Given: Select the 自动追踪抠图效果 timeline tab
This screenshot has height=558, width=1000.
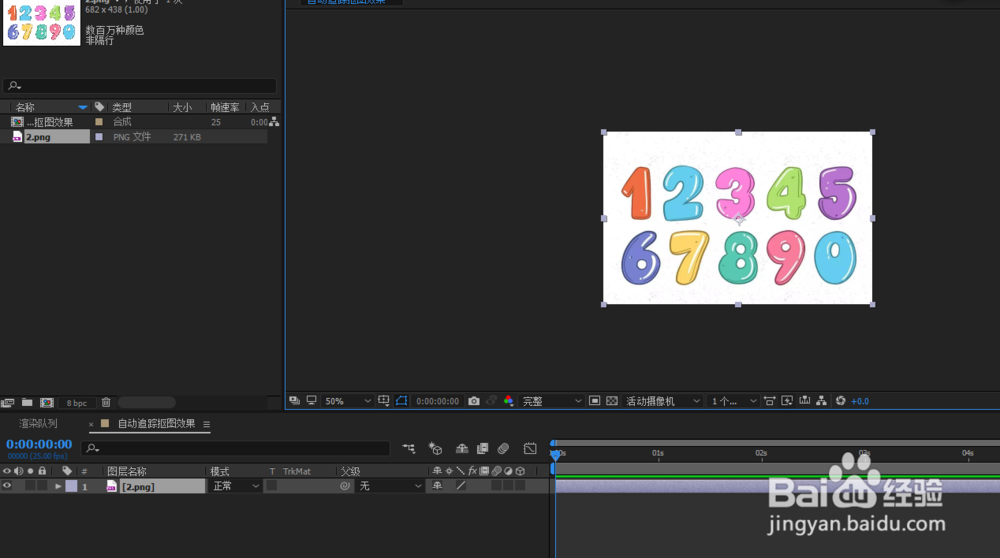Looking at the screenshot, I should point(156,423).
